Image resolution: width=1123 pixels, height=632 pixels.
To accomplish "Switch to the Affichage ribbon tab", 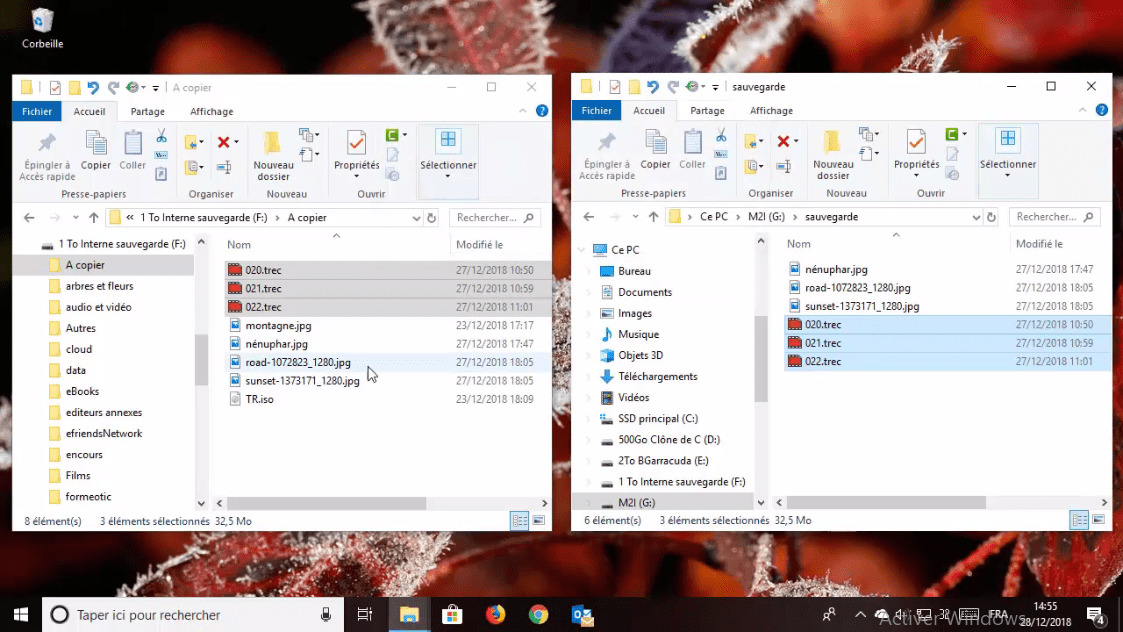I will pos(211,111).
